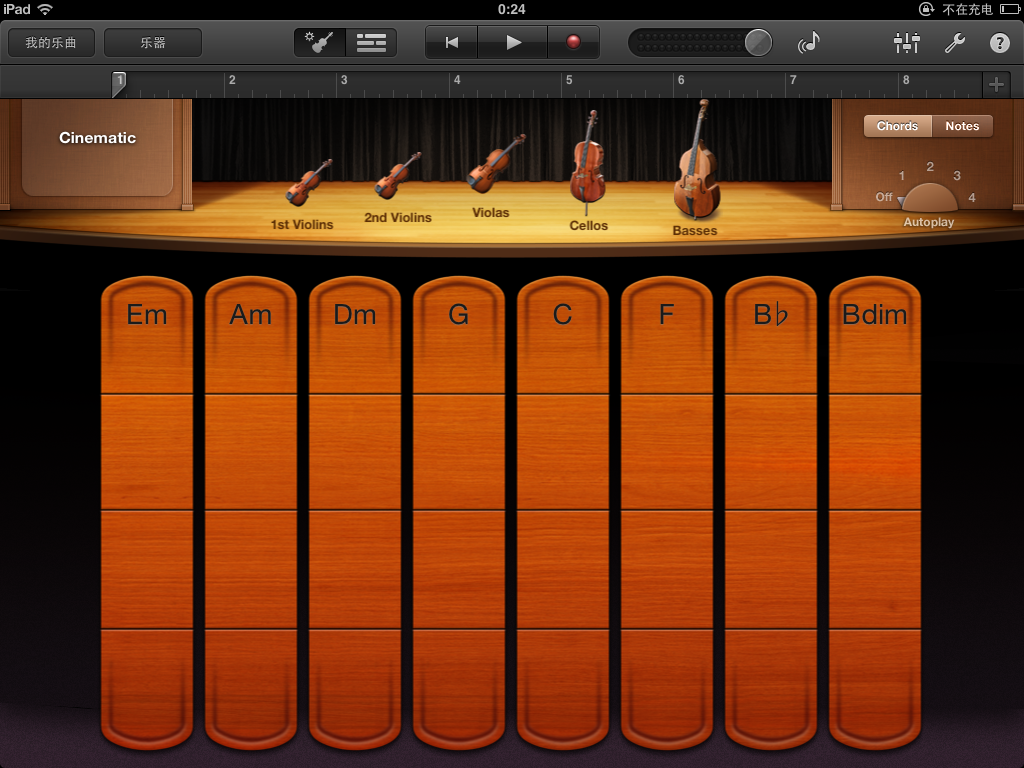Switch to the Notes tab
The width and height of the screenshot is (1024, 768).
(962, 126)
